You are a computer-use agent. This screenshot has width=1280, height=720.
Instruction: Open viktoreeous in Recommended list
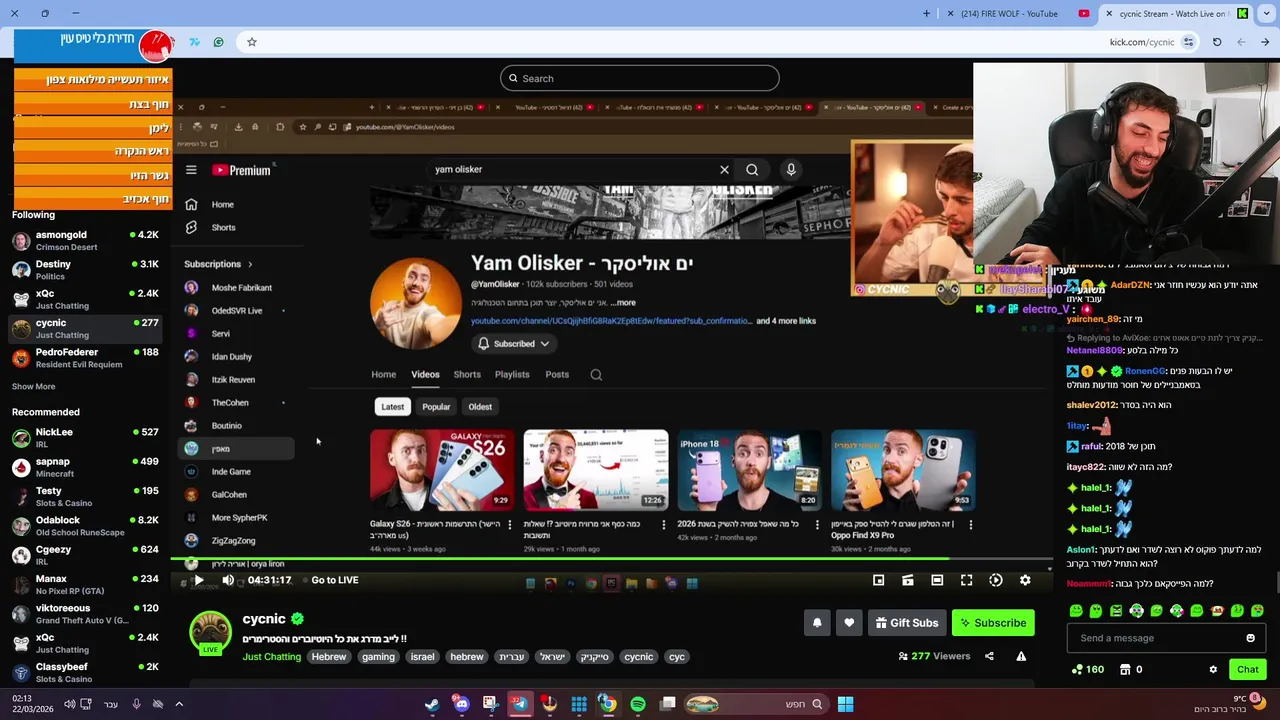86,613
